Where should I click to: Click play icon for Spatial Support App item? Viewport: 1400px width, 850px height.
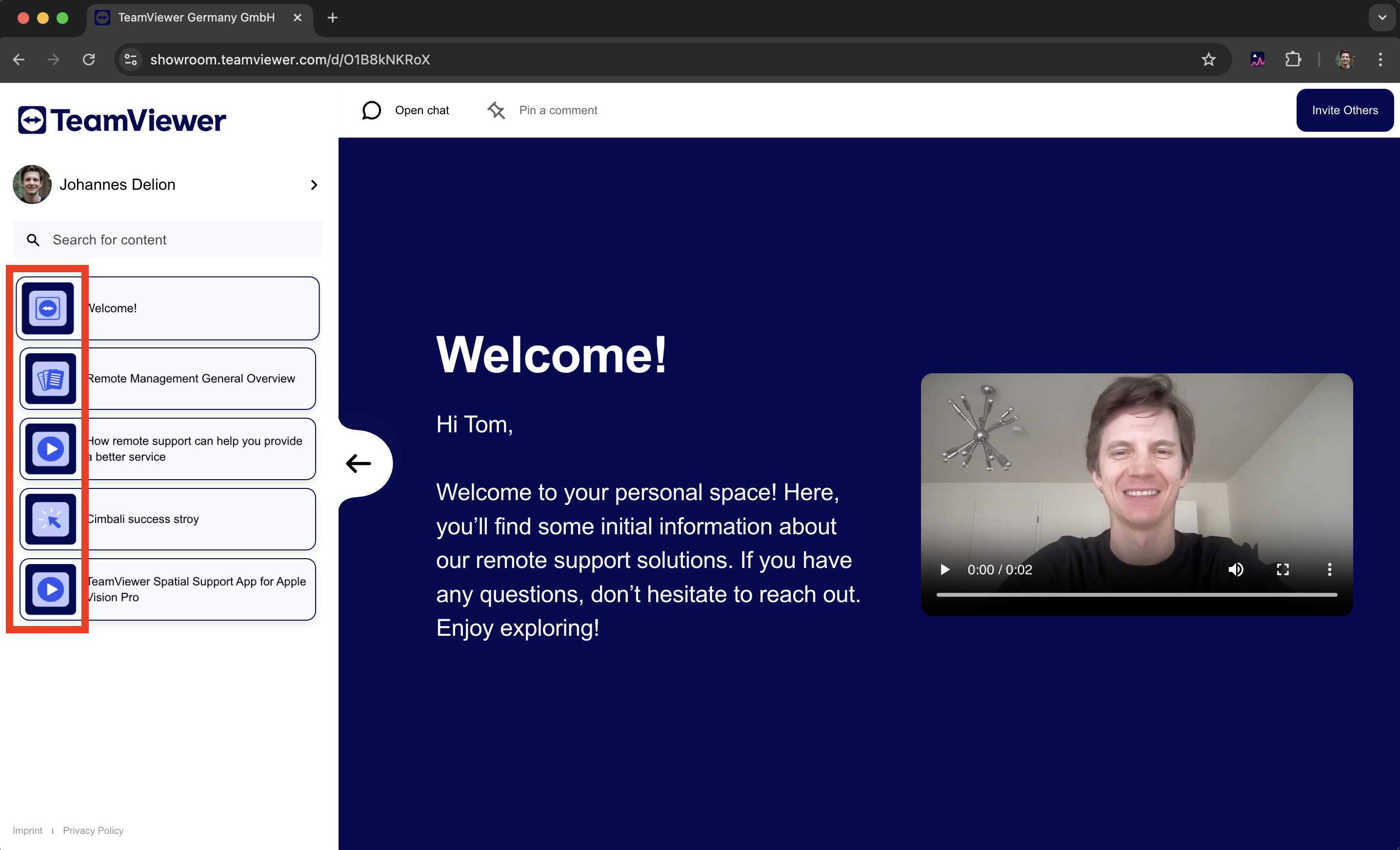(x=51, y=589)
